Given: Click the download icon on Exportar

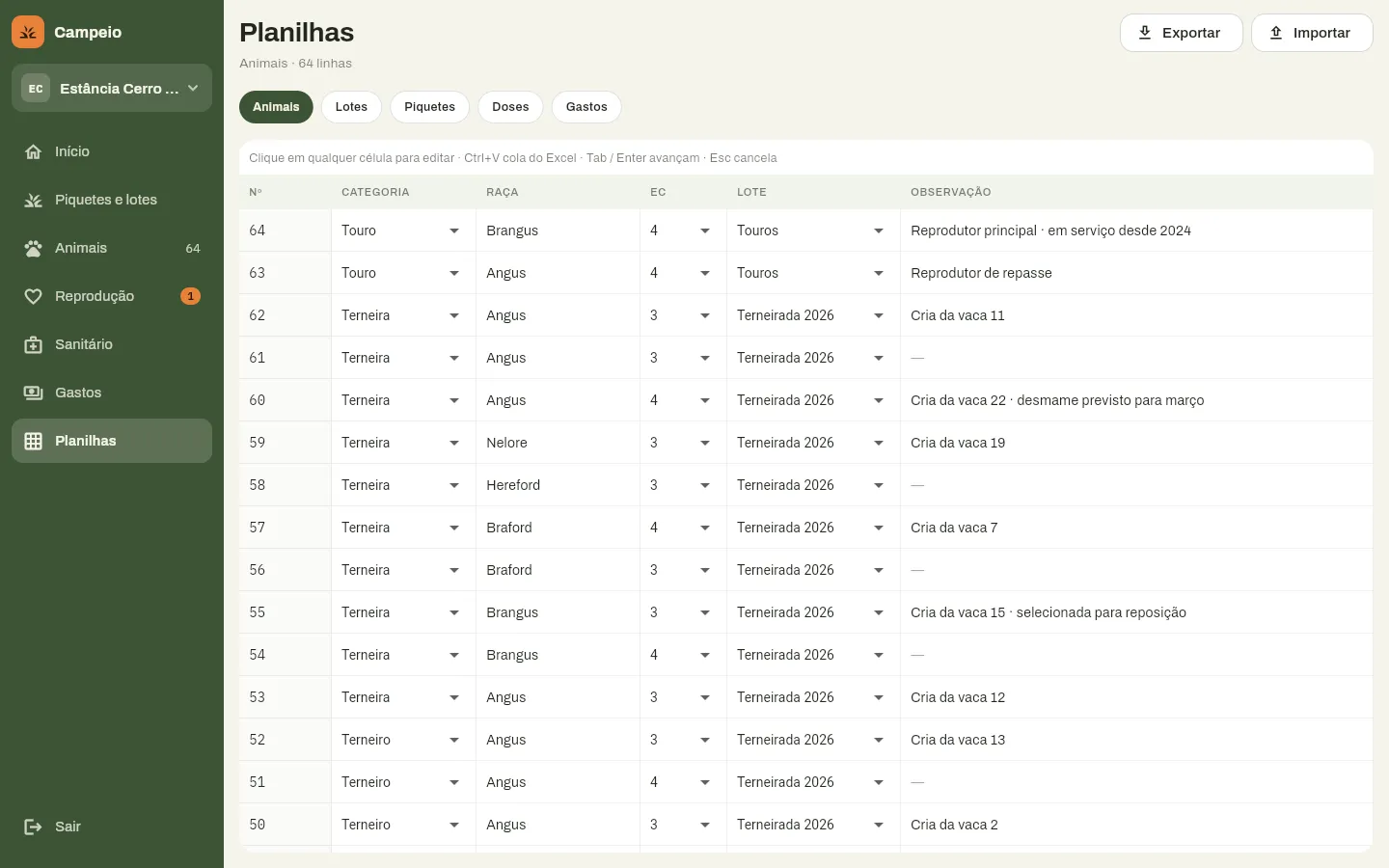Looking at the screenshot, I should coord(1145,33).
